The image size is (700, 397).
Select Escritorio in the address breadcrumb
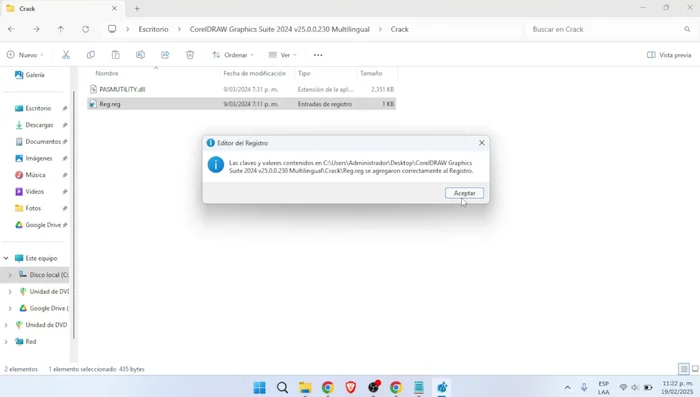pos(153,29)
